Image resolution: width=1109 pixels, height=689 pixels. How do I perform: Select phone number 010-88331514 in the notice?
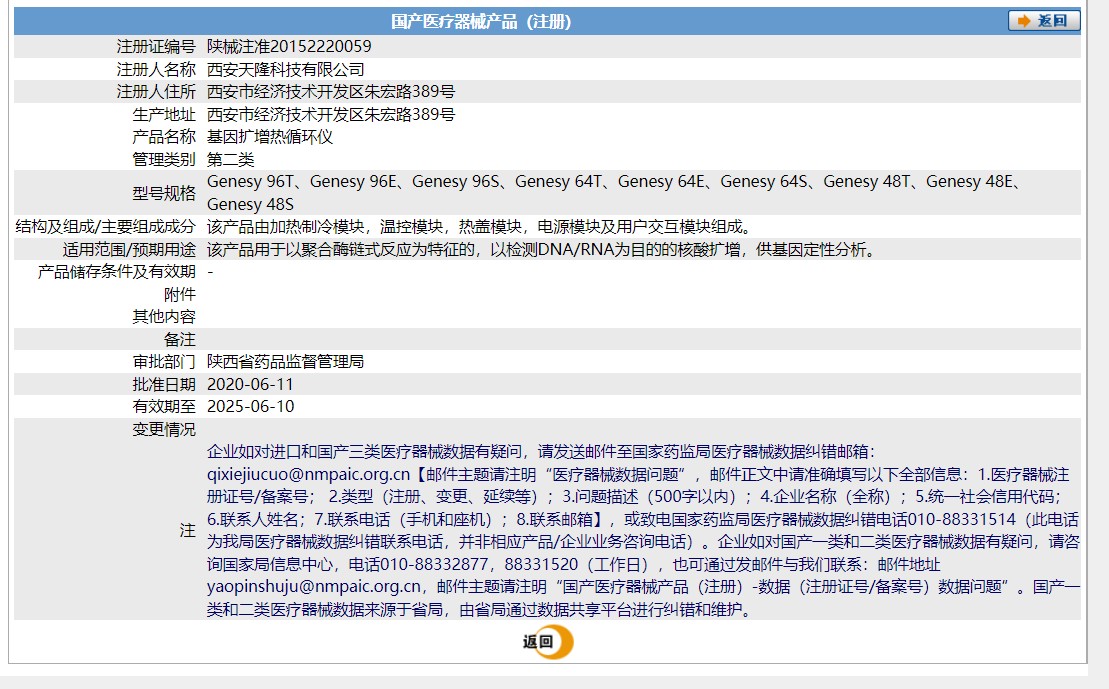pos(962,520)
